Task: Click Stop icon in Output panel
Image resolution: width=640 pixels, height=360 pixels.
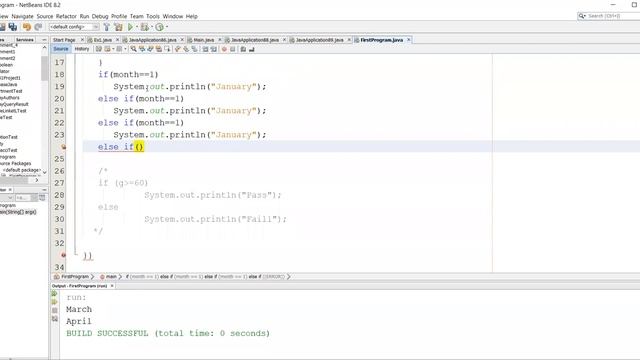Action: tap(54, 311)
